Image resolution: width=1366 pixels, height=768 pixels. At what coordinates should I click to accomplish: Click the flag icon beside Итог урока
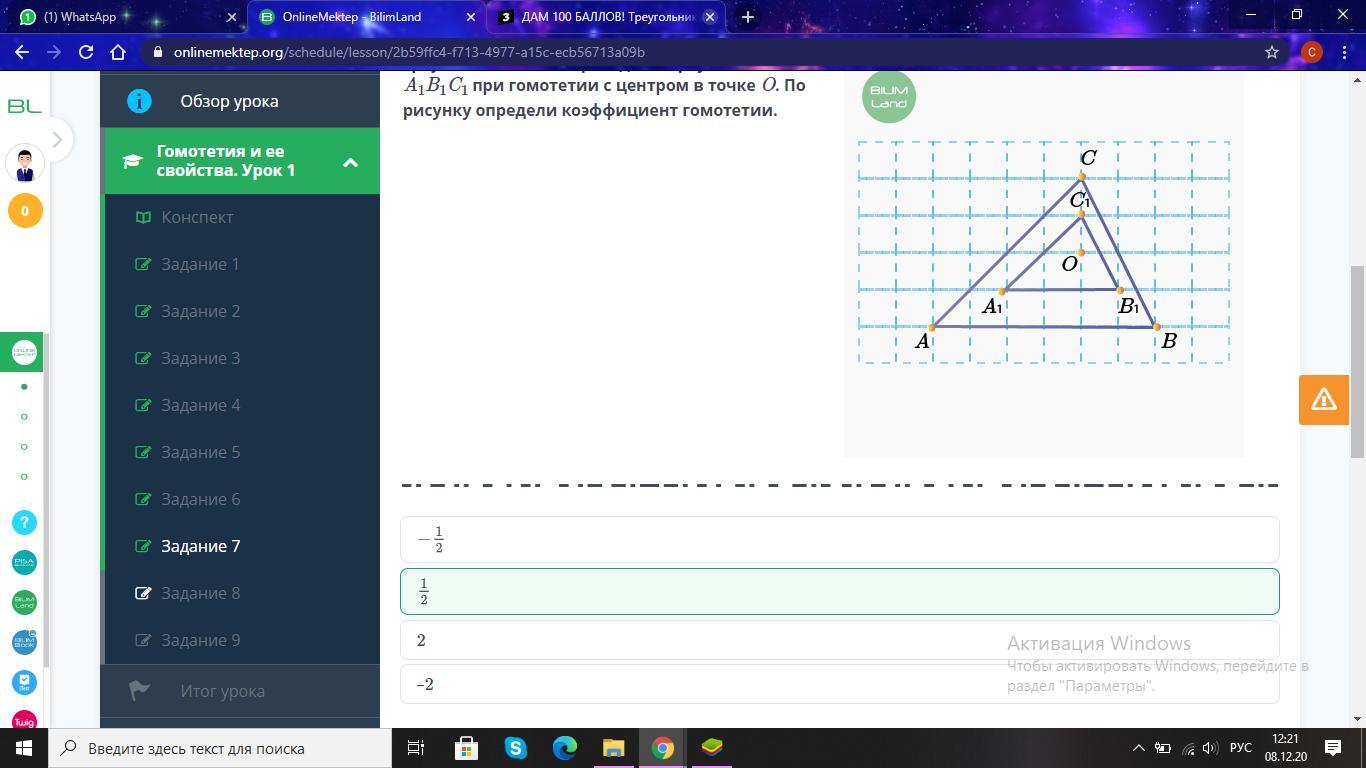139,690
